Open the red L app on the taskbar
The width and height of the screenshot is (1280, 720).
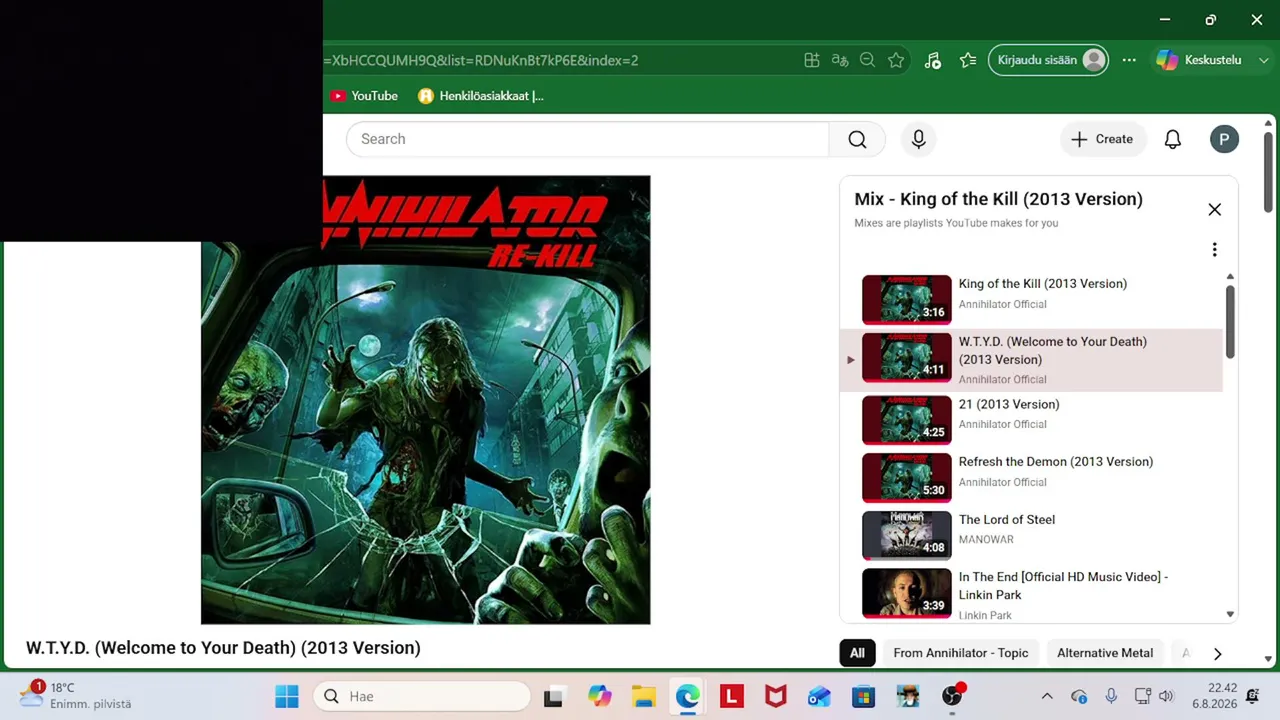[732, 697]
